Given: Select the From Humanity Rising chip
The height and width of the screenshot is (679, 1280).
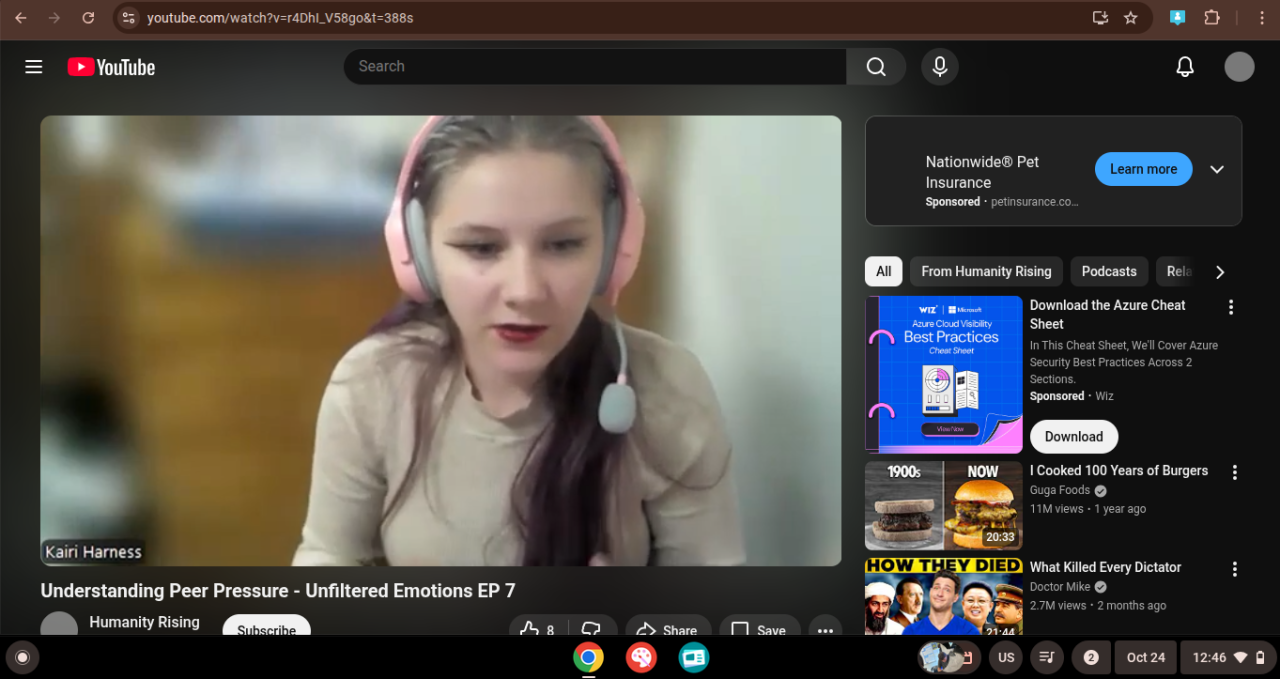Looking at the screenshot, I should coord(985,271).
